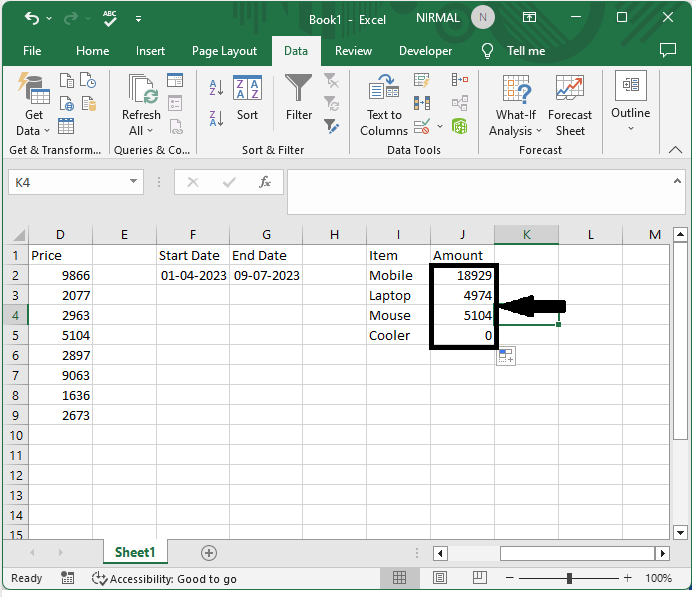The image size is (696, 597).
Task: Click the Undo arrow icon
Action: (32, 18)
